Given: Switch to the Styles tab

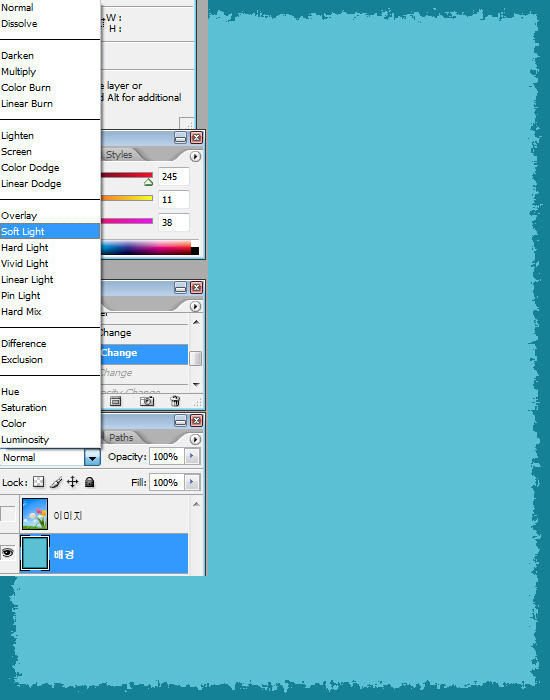Looking at the screenshot, I should pos(119,154).
